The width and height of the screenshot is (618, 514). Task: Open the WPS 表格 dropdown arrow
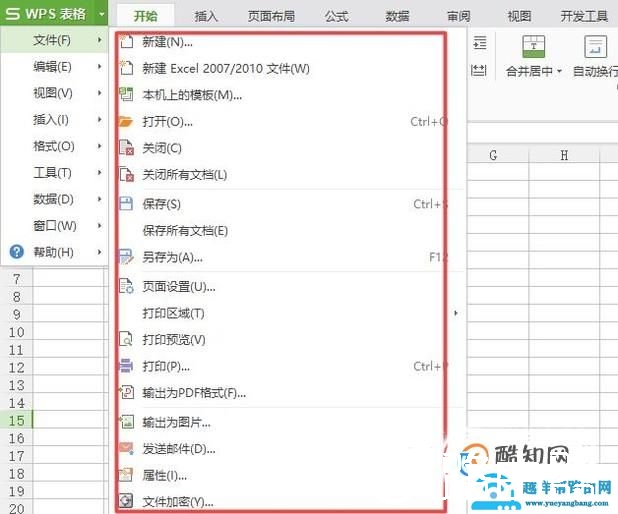tap(102, 14)
